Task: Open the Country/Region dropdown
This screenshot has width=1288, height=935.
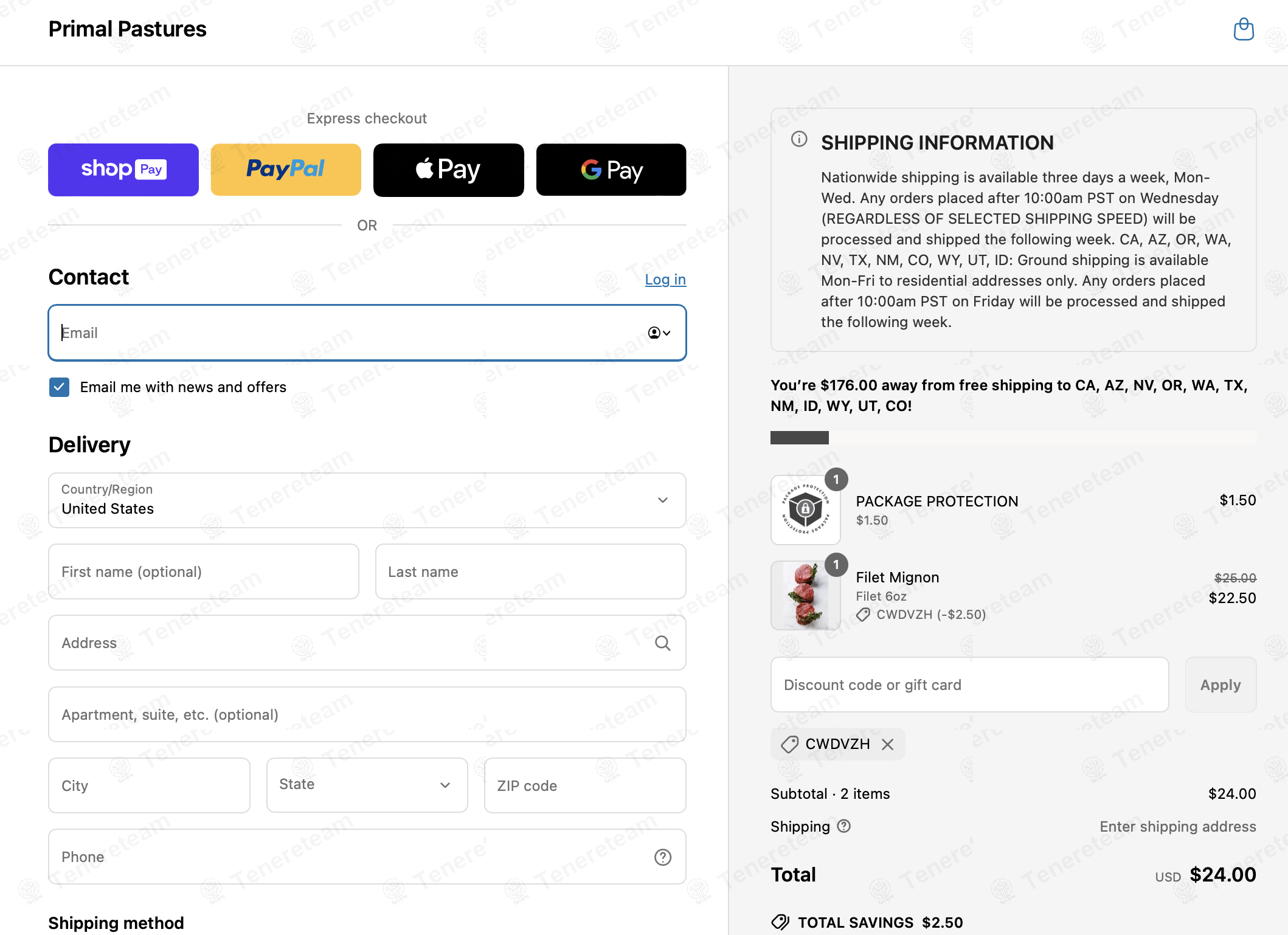Action: point(367,500)
